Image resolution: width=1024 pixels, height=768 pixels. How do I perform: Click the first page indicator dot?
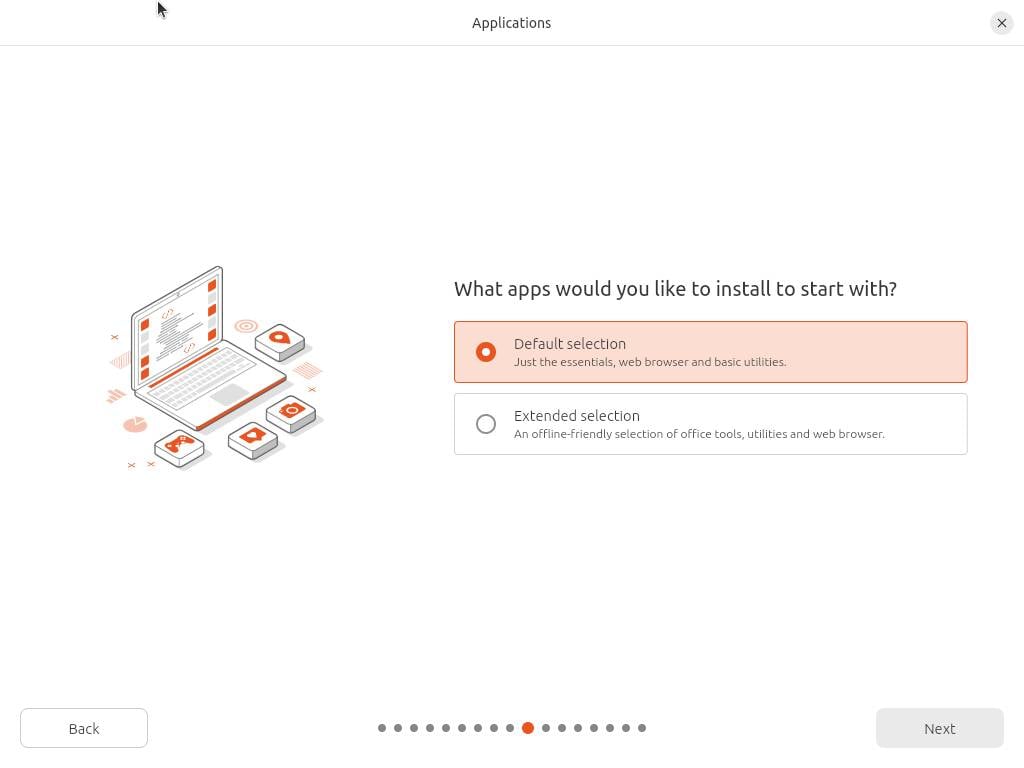382,728
